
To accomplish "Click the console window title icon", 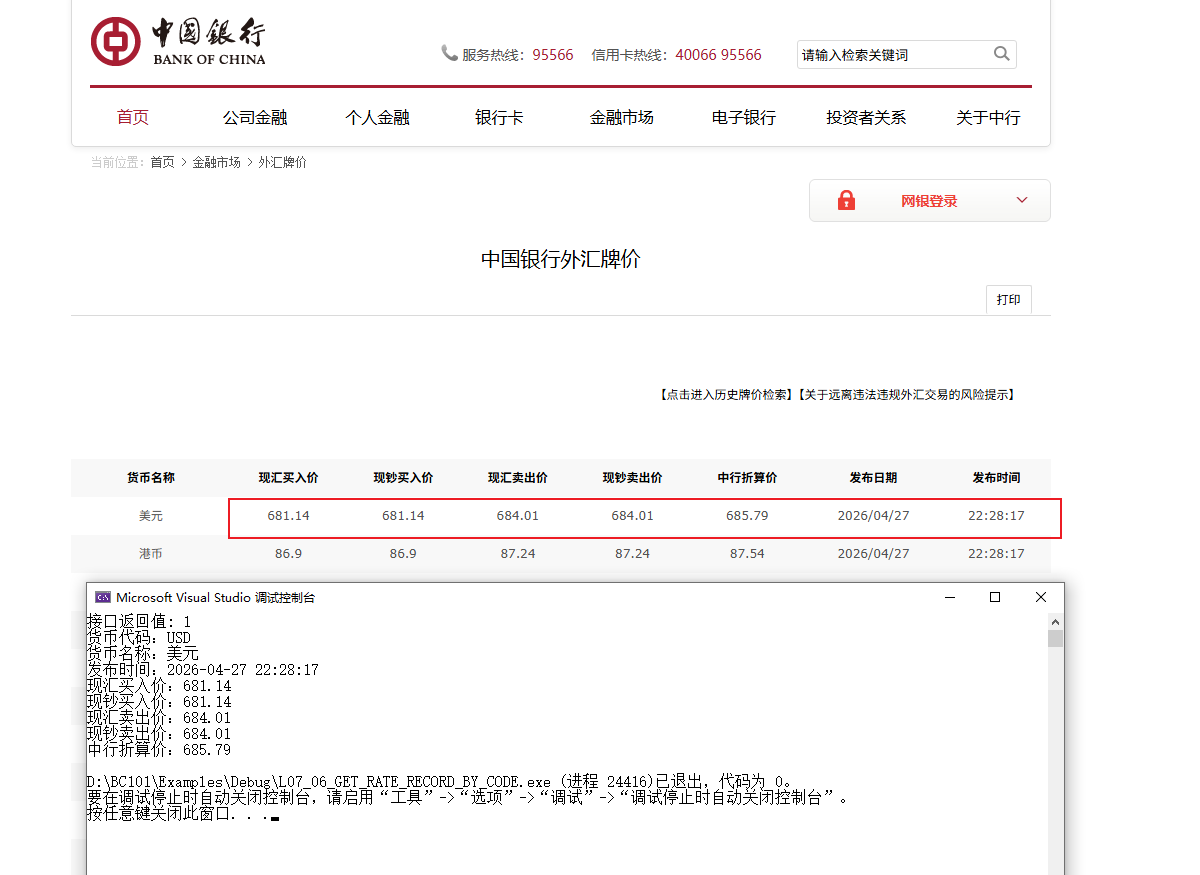I will [x=102, y=597].
